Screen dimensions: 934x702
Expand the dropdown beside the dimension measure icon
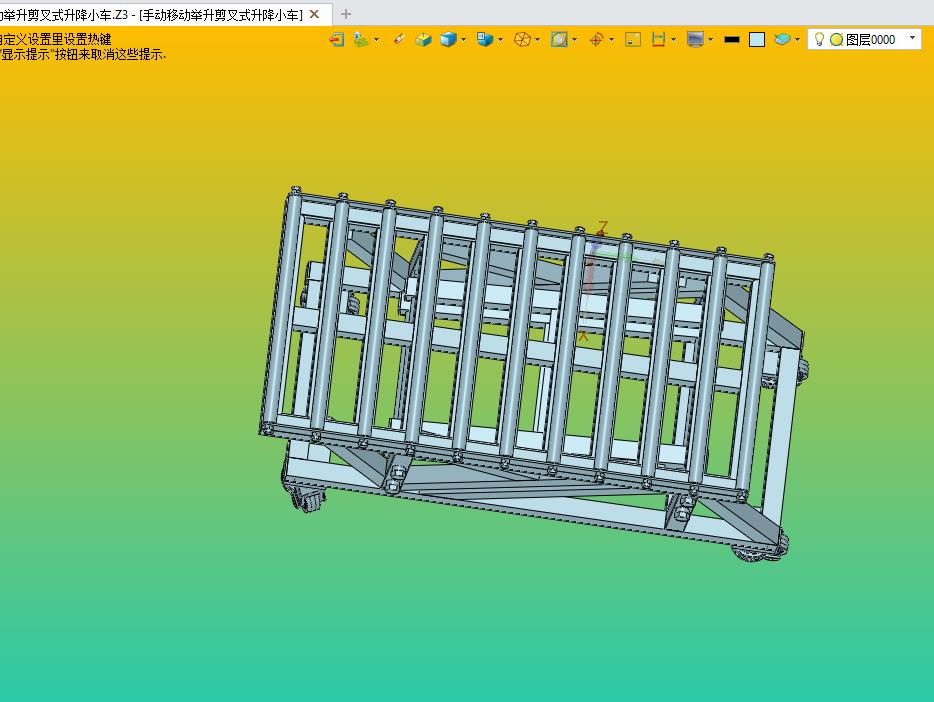[x=673, y=40]
